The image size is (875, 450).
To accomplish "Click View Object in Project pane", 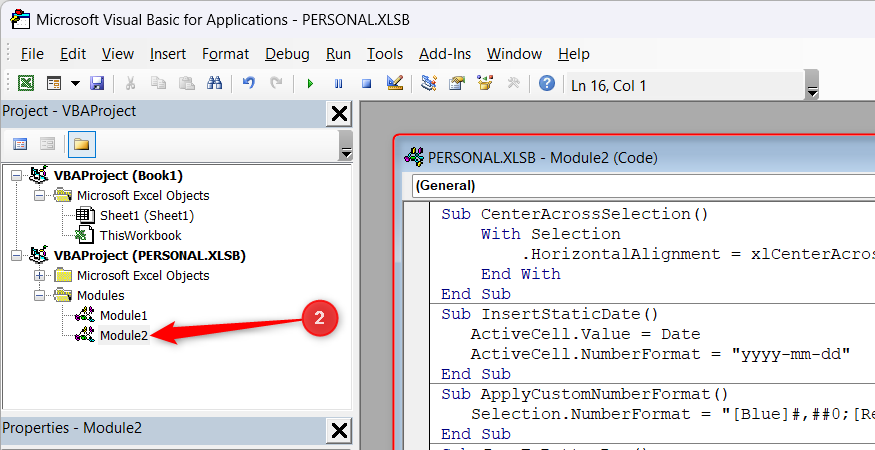I will point(47,145).
